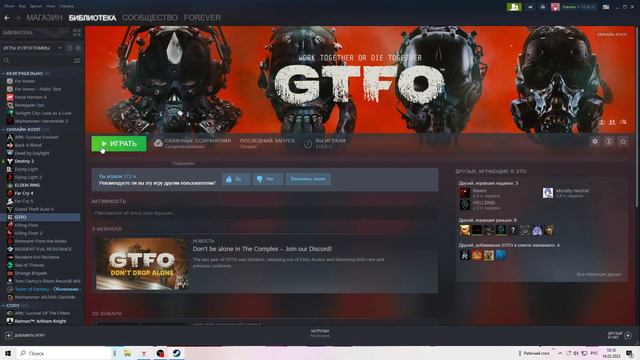Click the maybe later button
The height and width of the screenshot is (360, 640).
(x=308, y=179)
